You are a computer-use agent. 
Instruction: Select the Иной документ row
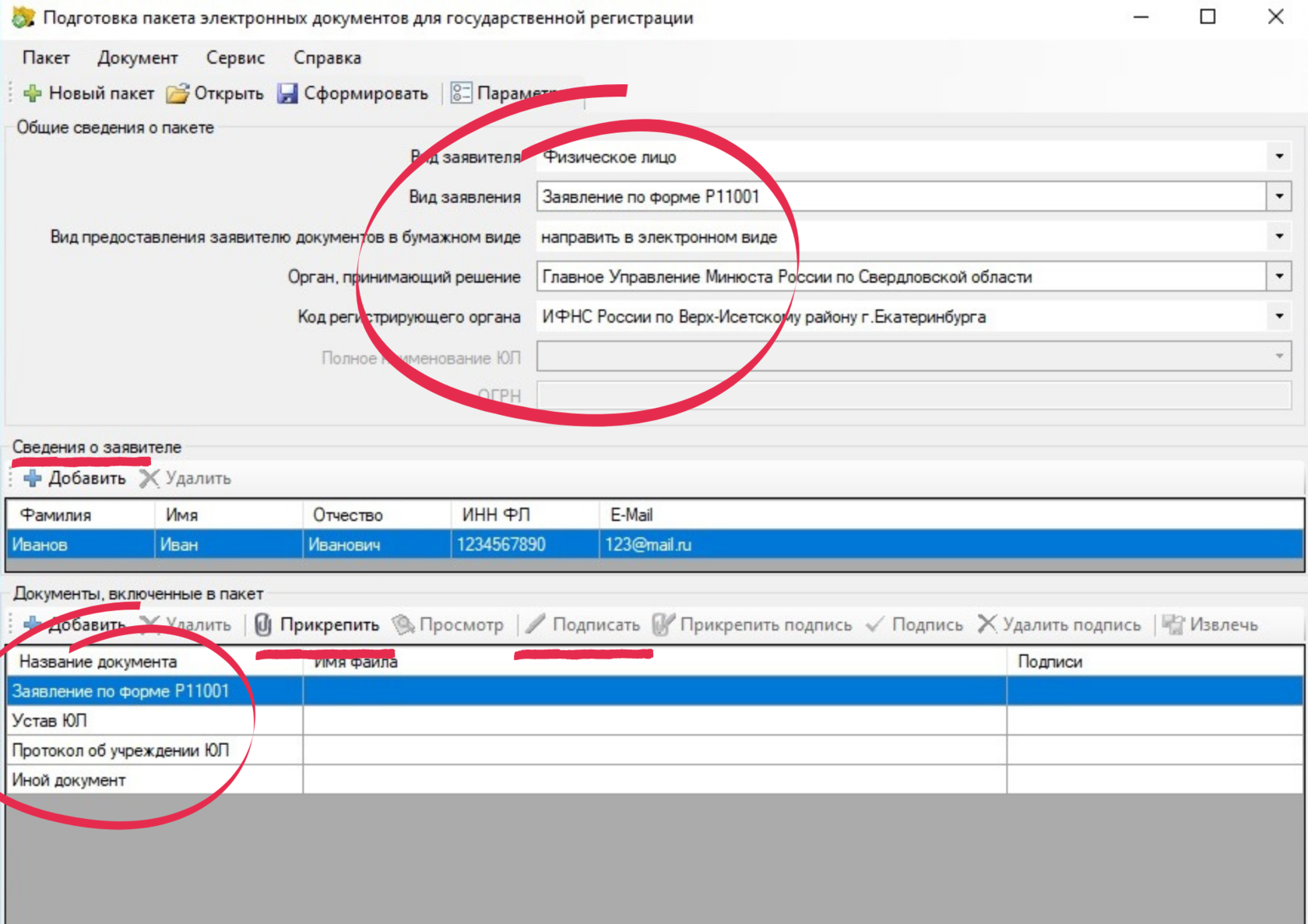[655, 779]
